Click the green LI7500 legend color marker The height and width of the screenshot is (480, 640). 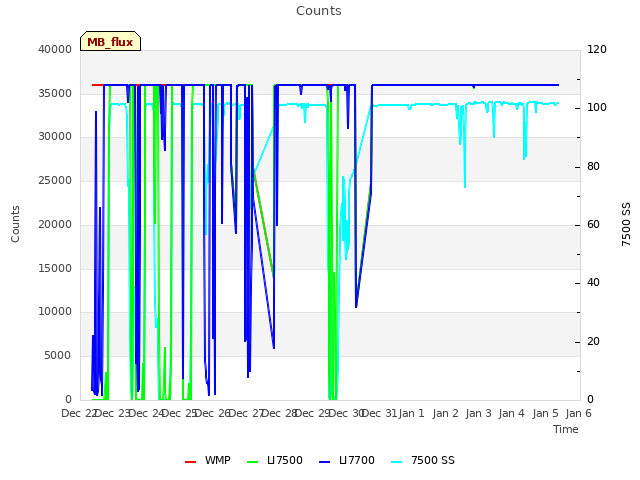point(253,462)
